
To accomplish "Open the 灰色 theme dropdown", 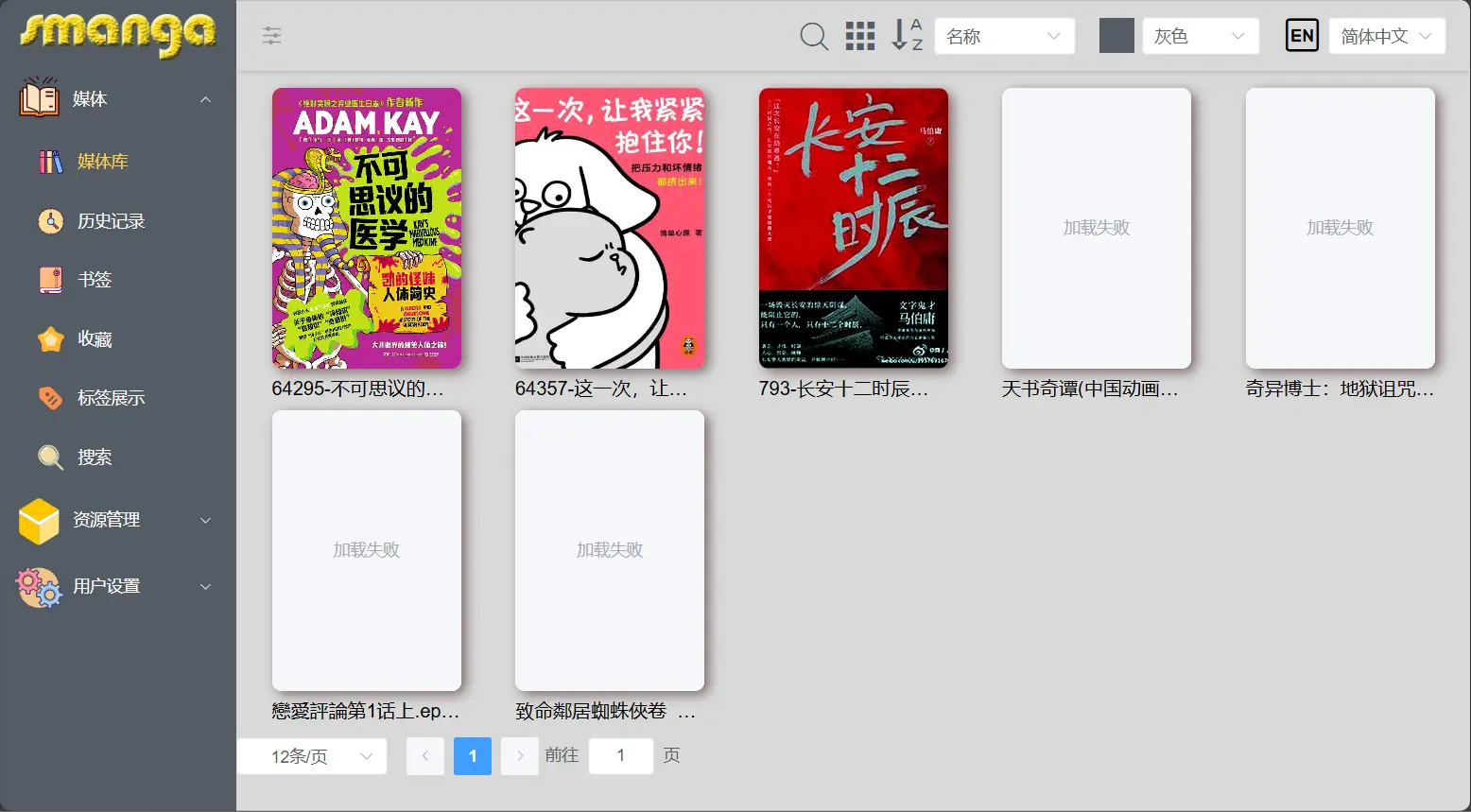I will [x=1200, y=36].
